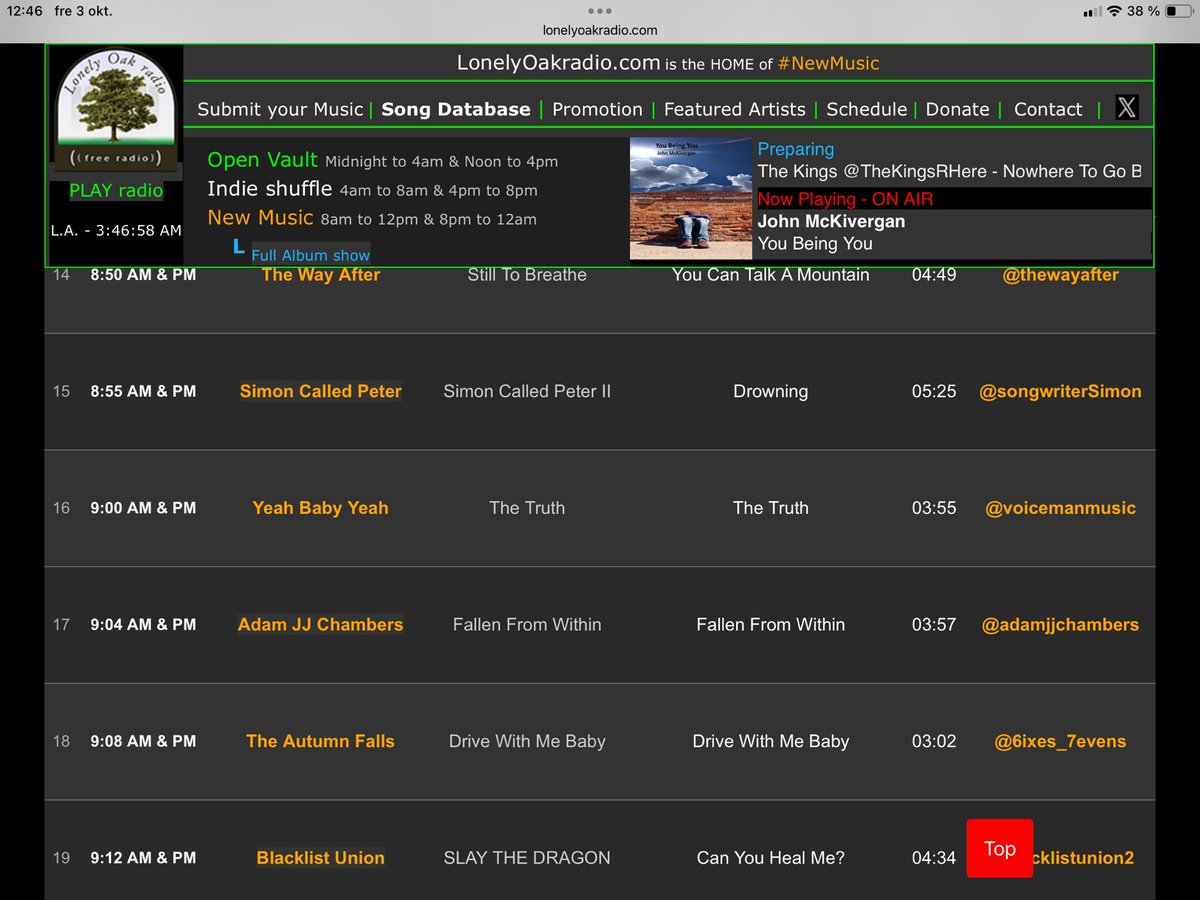The image size is (1200, 900).
Task: Click the Indie shuffle schedule label
Action: click(x=270, y=189)
